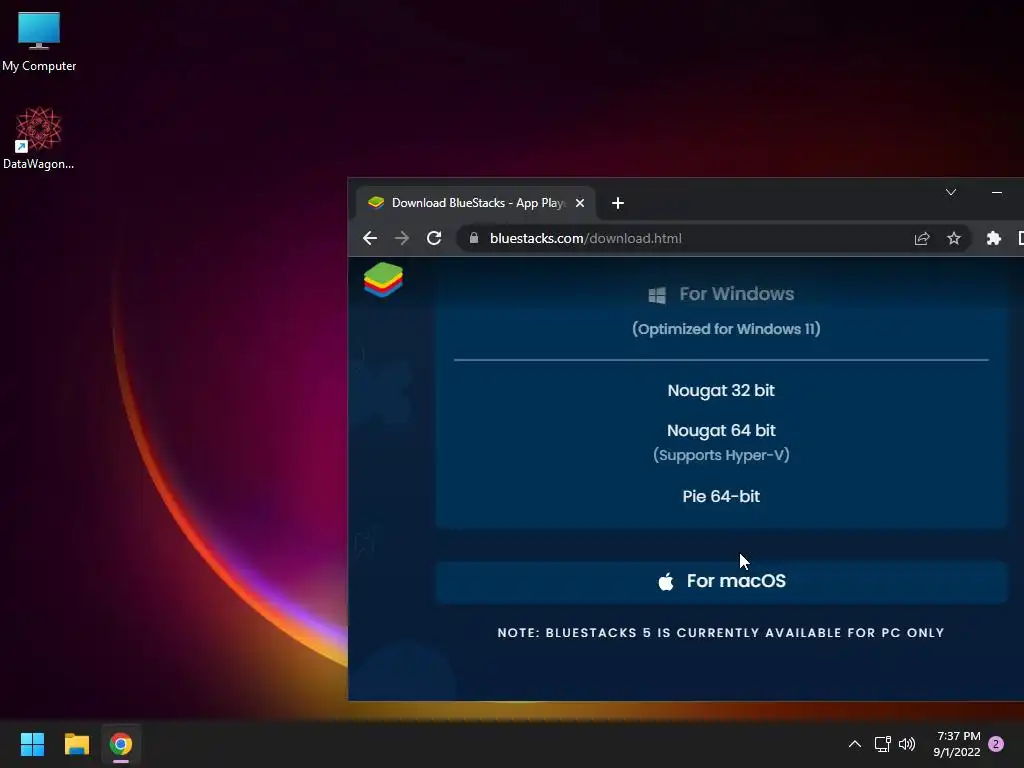This screenshot has width=1024, height=768.
Task: Click the note about BlueStacks 5 PC only
Action: tap(721, 633)
